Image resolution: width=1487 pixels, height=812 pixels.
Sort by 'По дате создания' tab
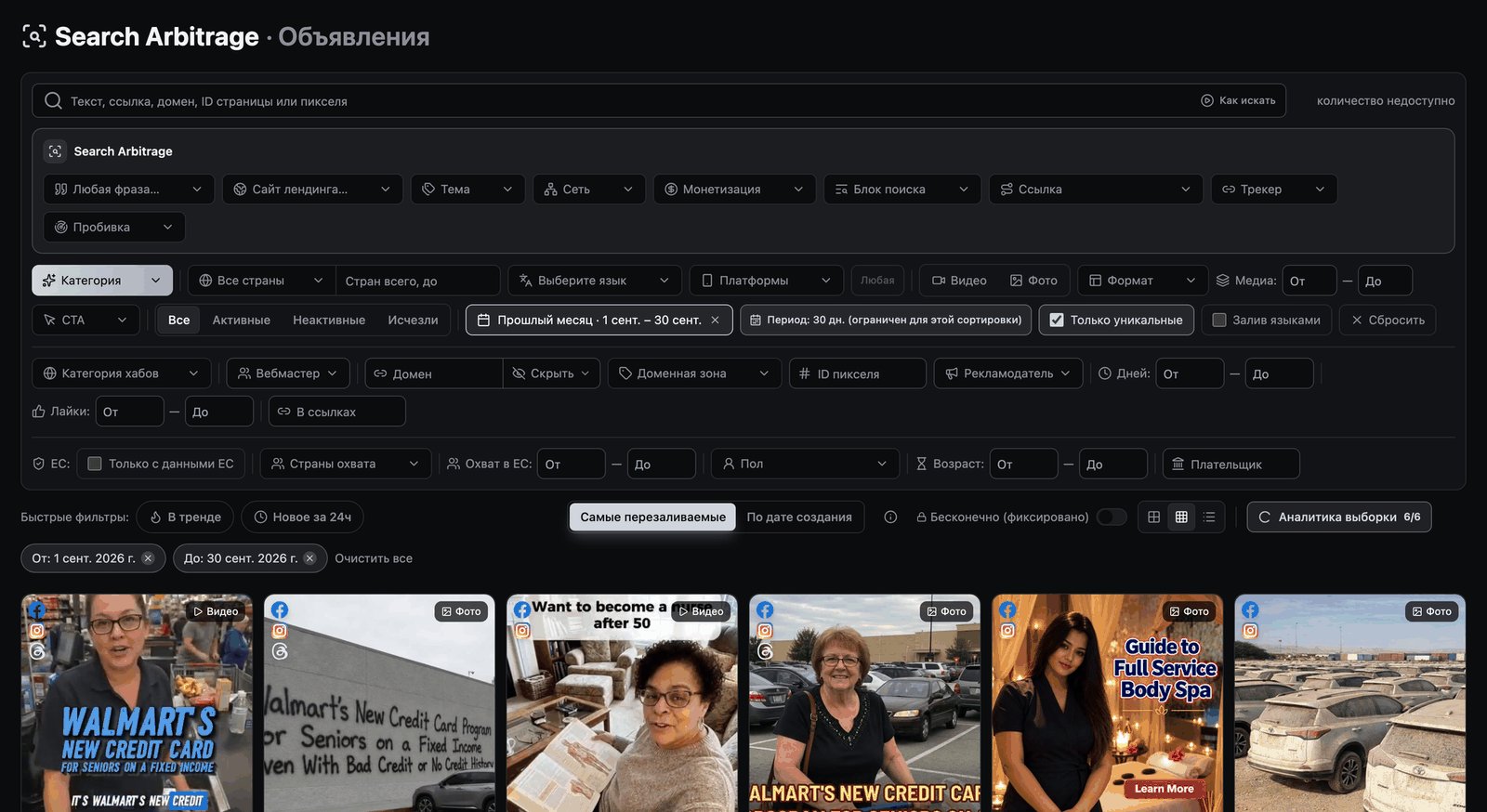coord(799,517)
